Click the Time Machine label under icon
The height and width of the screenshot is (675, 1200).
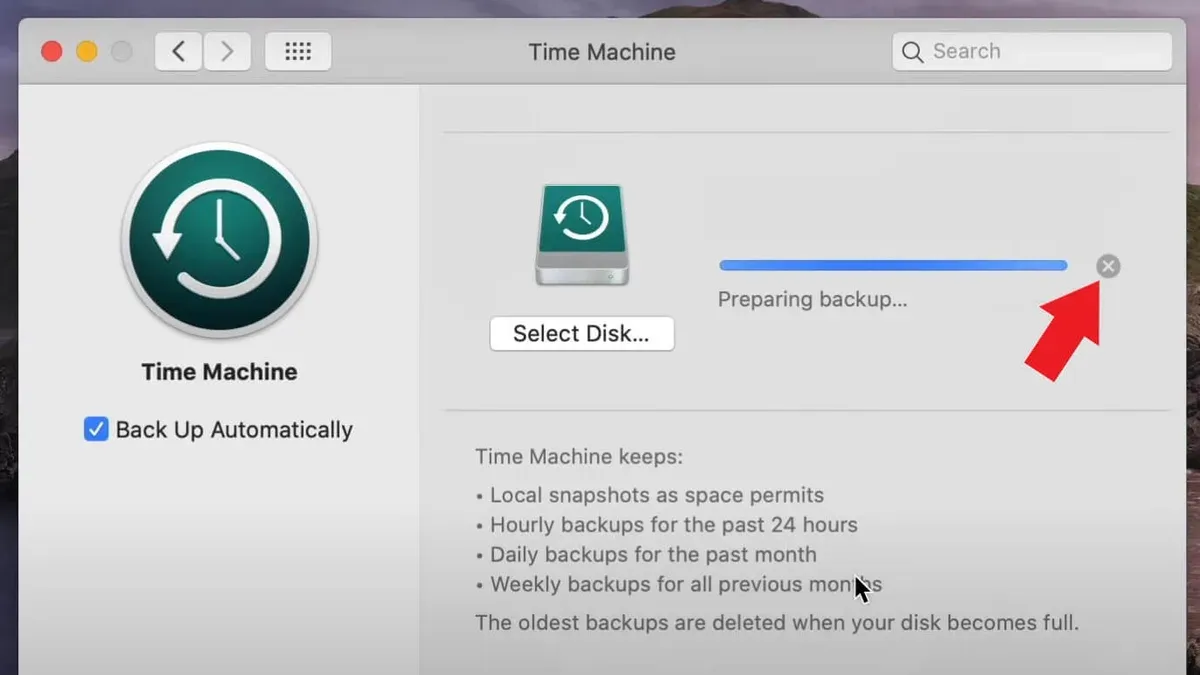219,372
